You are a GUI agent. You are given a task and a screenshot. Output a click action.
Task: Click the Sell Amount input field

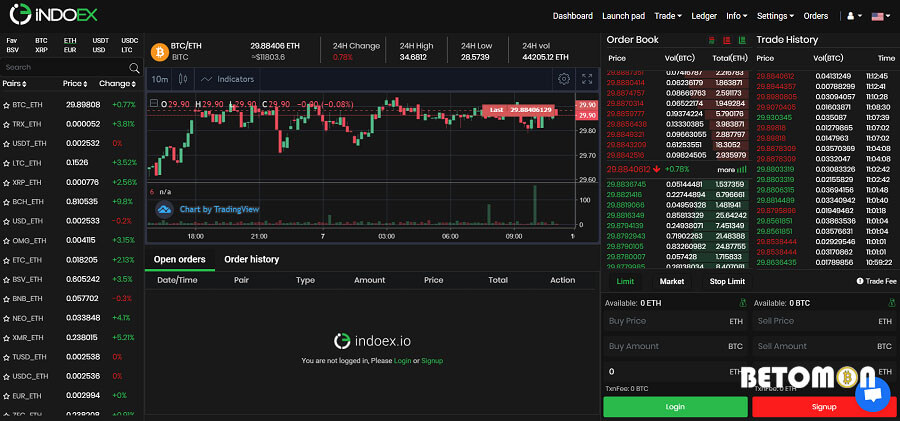825,346
